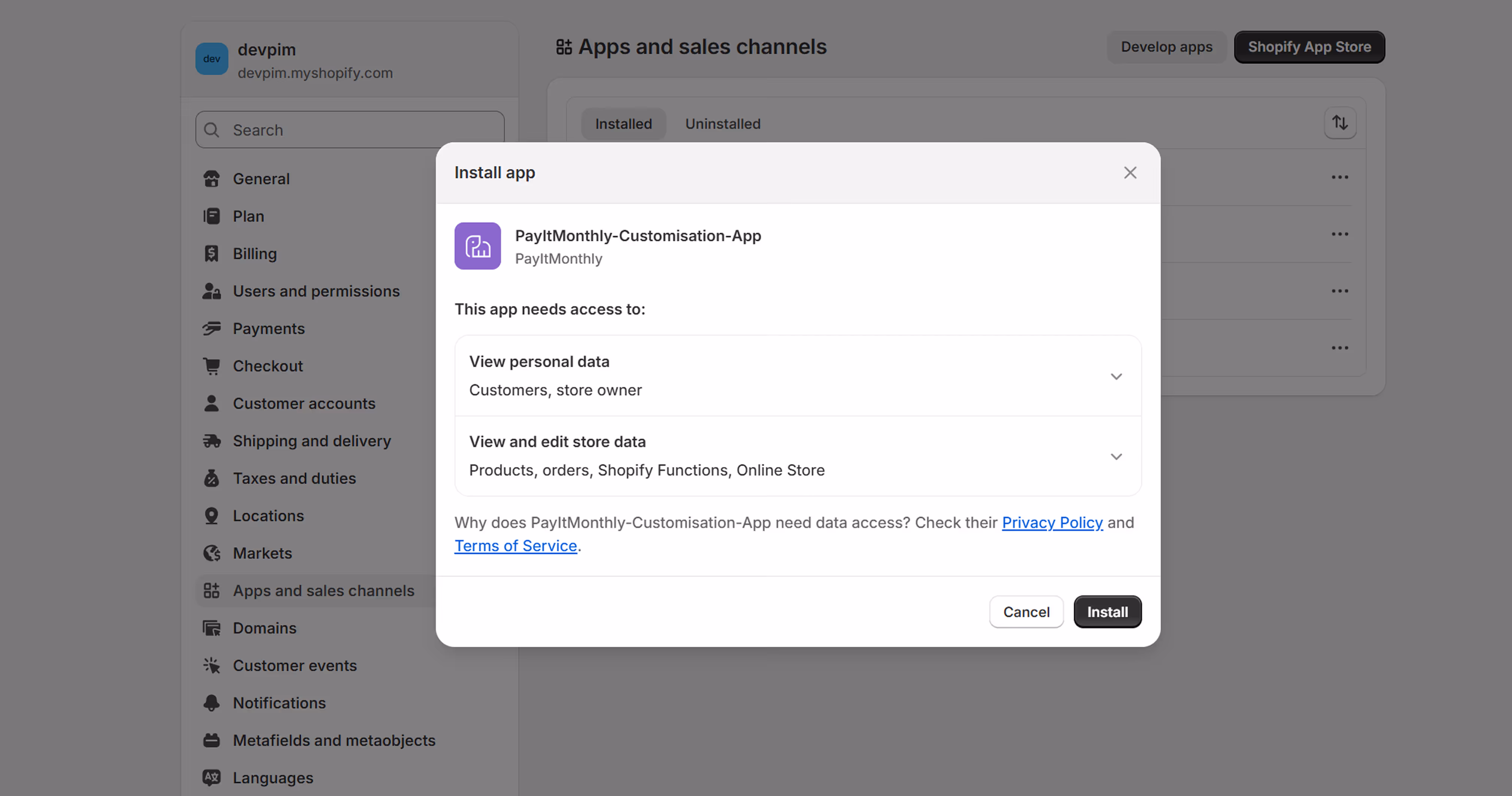This screenshot has width=1512, height=796.
Task: Close the Install app dialog
Action: (1130, 173)
